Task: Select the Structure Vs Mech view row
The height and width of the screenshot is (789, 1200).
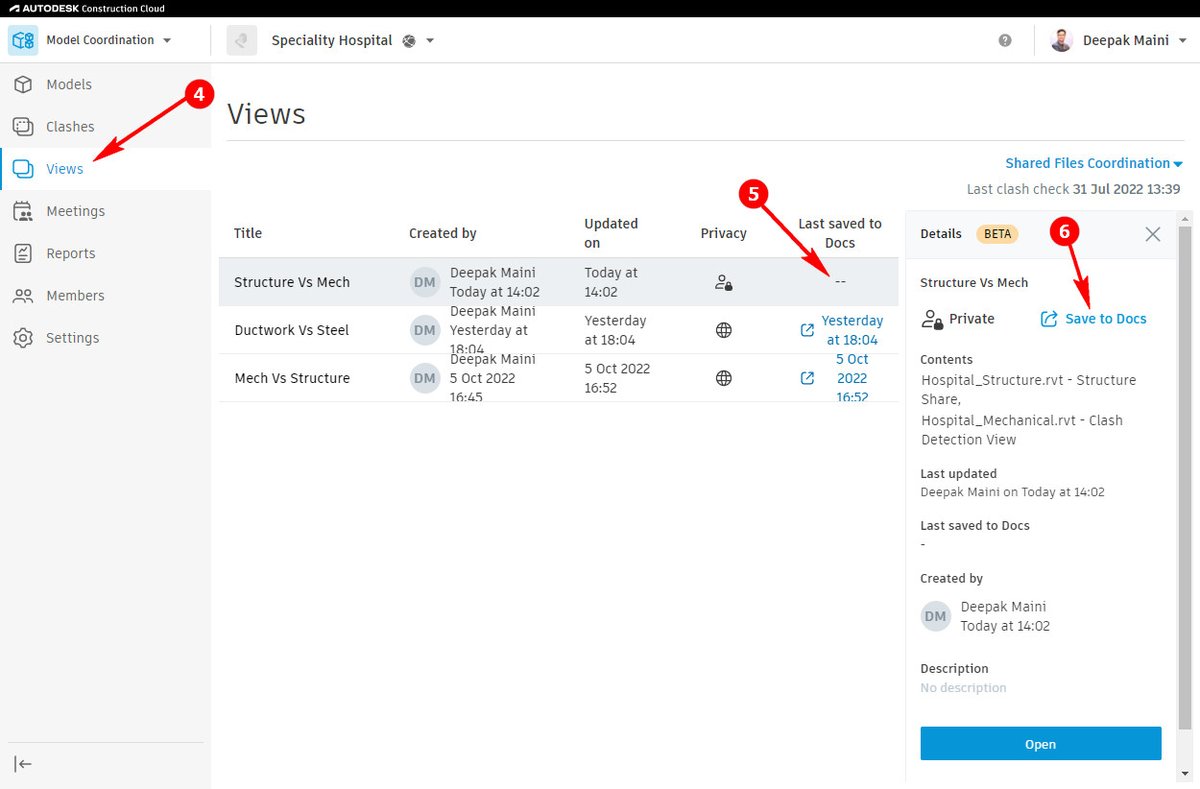Action: point(558,282)
